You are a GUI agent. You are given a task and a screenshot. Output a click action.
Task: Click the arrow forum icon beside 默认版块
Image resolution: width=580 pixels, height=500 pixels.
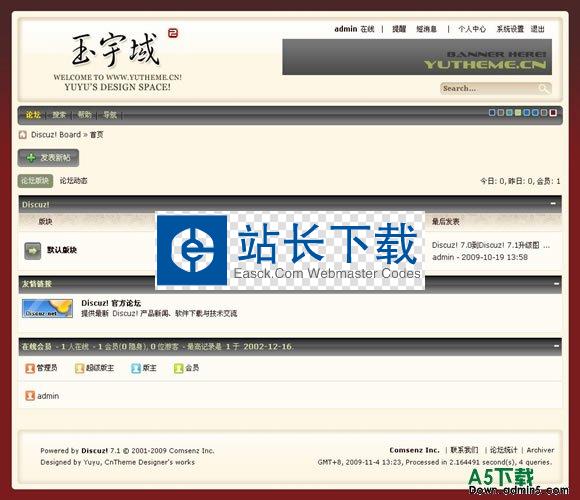pos(33,251)
